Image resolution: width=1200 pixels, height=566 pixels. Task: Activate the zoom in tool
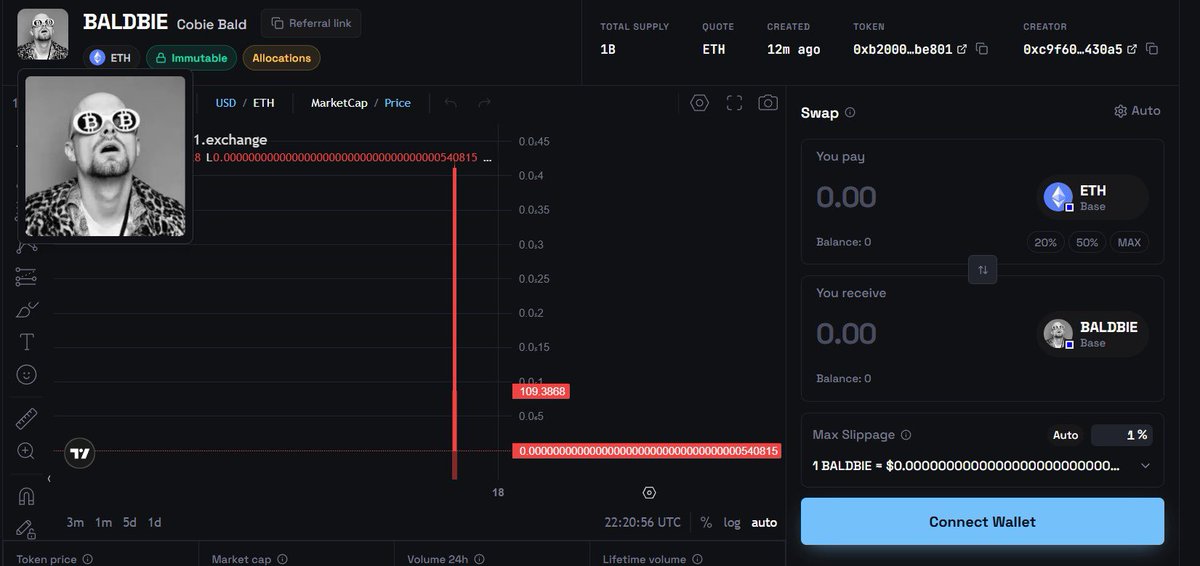point(27,451)
